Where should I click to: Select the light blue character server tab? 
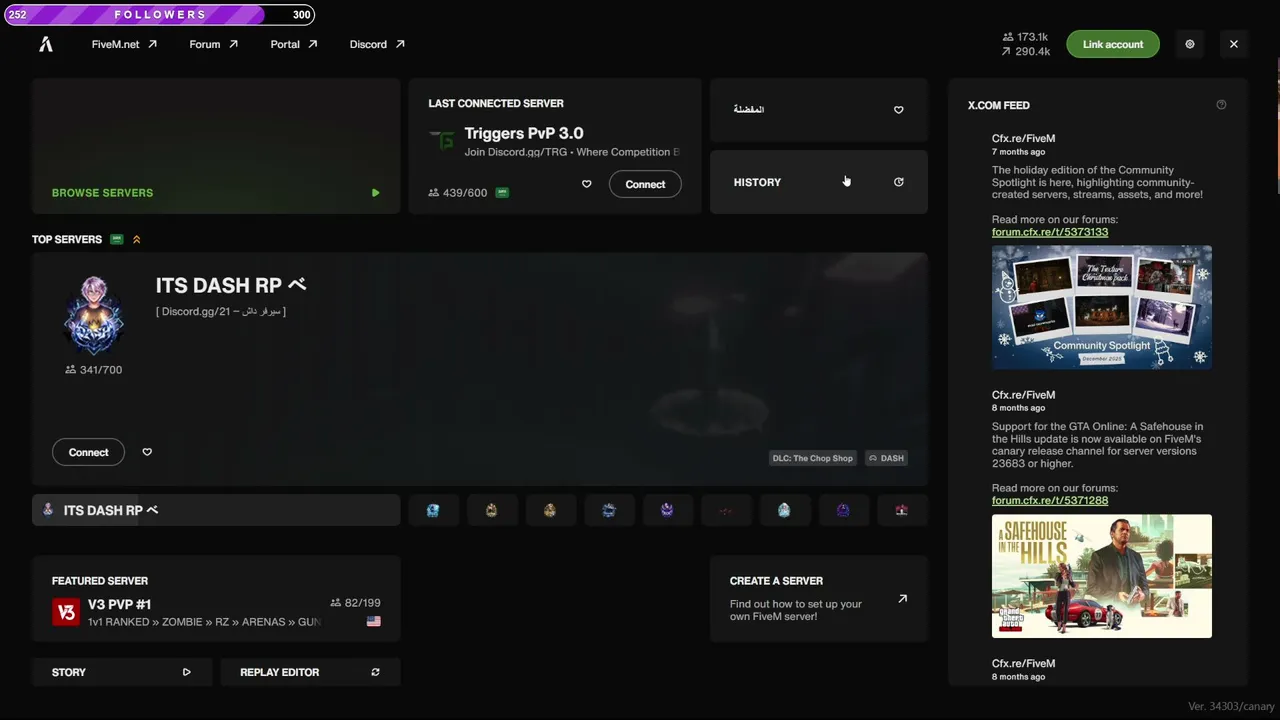point(784,510)
